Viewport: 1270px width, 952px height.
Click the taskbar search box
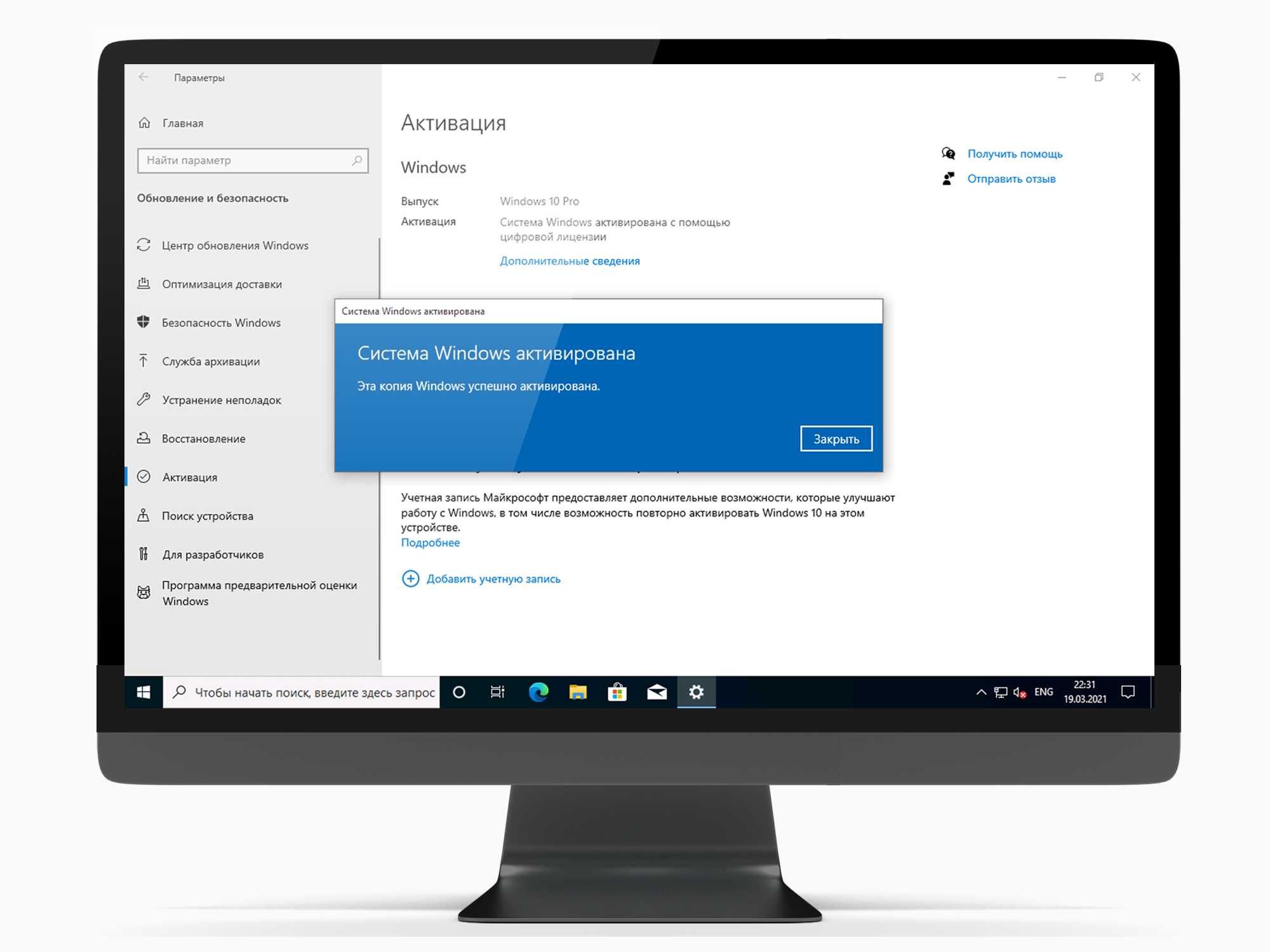[x=301, y=692]
